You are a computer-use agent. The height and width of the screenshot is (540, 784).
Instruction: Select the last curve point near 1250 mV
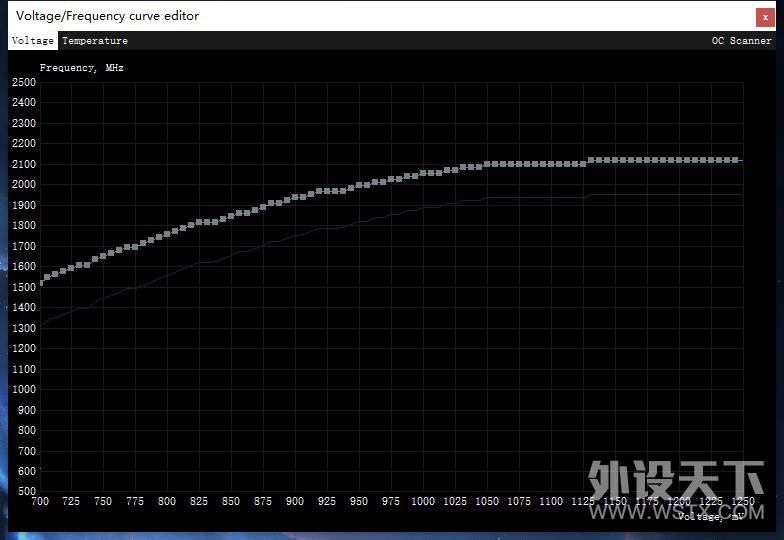point(735,160)
